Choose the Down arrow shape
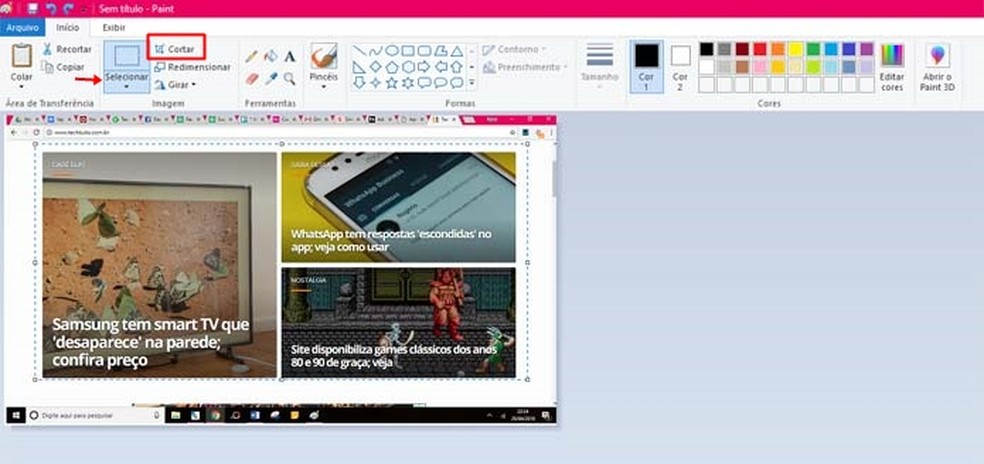The image size is (984, 464). pos(359,83)
